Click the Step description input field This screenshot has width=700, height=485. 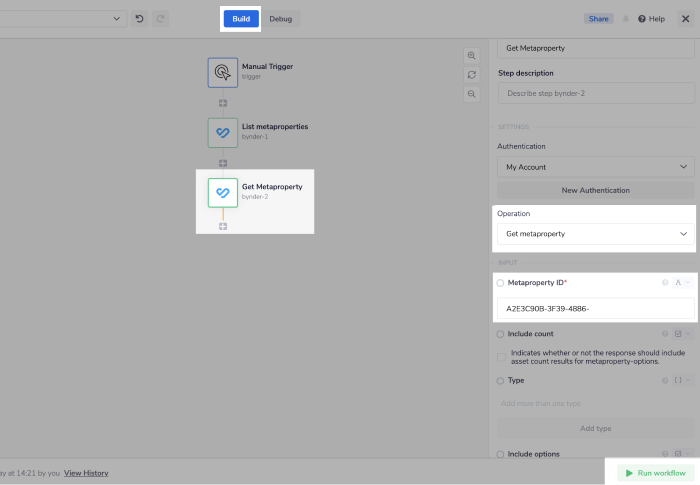click(595, 93)
